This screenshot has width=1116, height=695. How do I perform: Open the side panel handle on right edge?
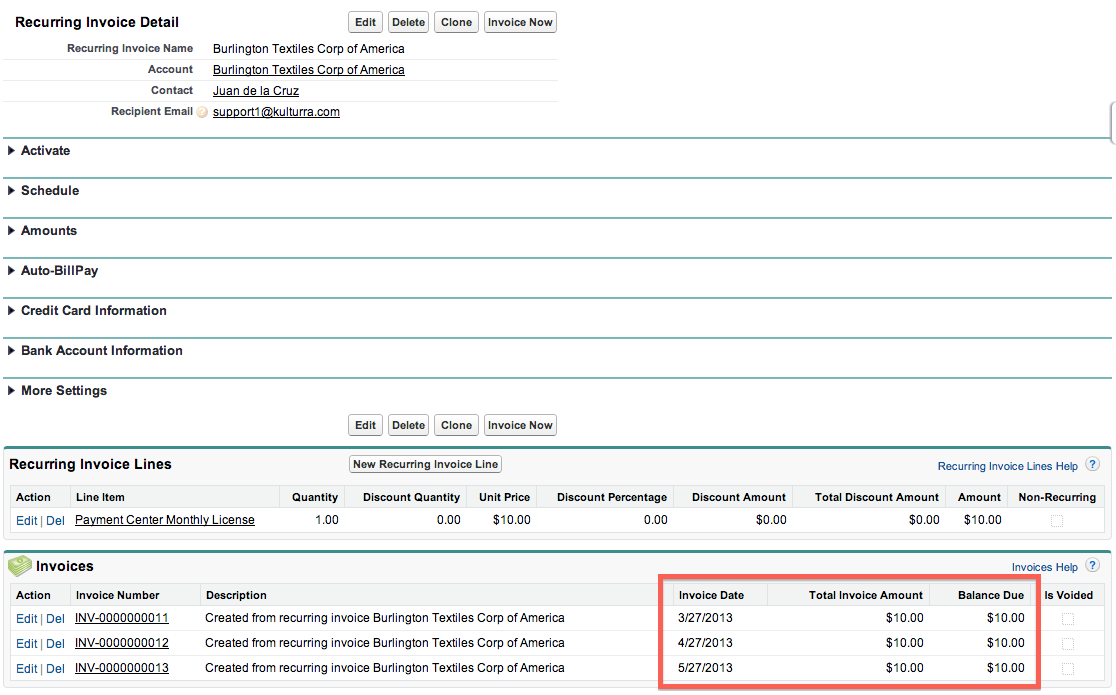tap(1112, 122)
